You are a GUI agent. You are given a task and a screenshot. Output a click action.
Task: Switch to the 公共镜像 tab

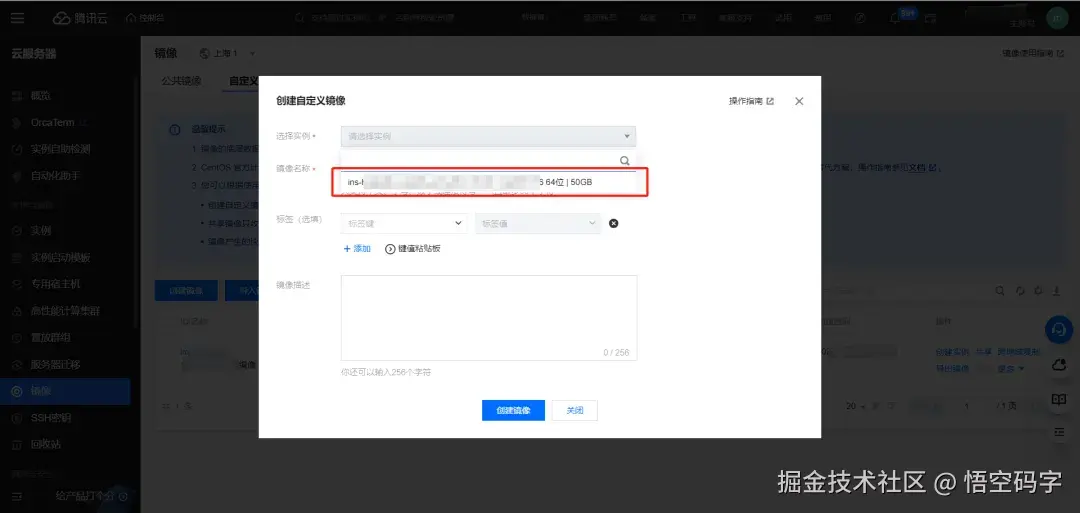(x=181, y=81)
